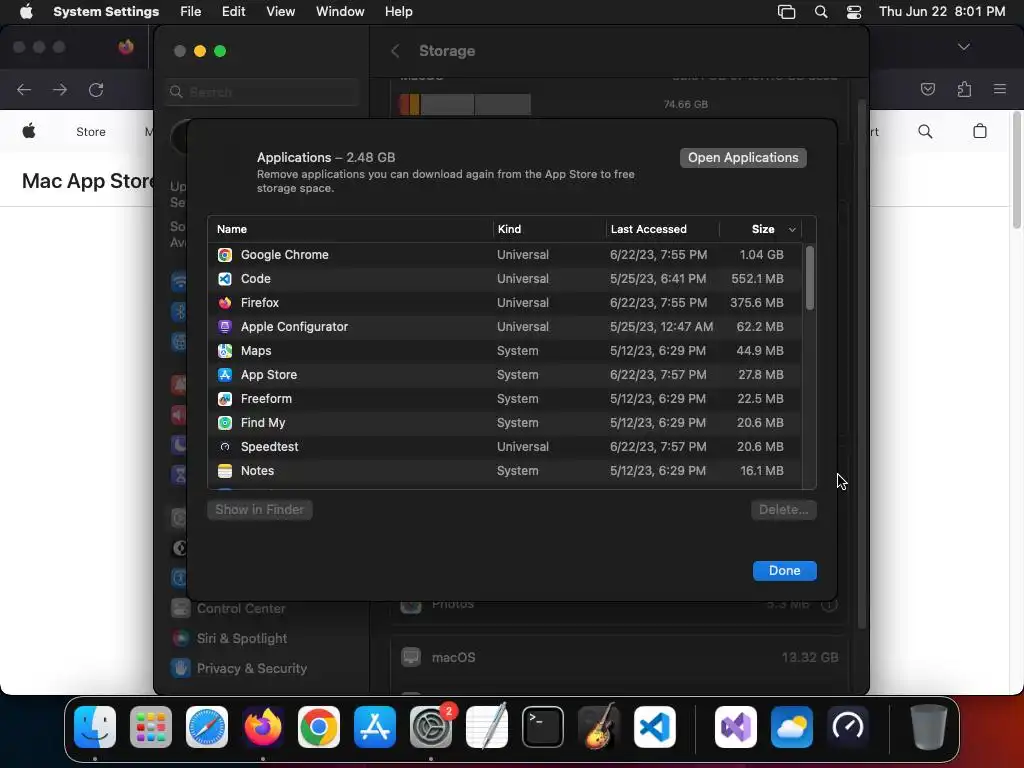Sort applications by Size column header

pos(762,229)
